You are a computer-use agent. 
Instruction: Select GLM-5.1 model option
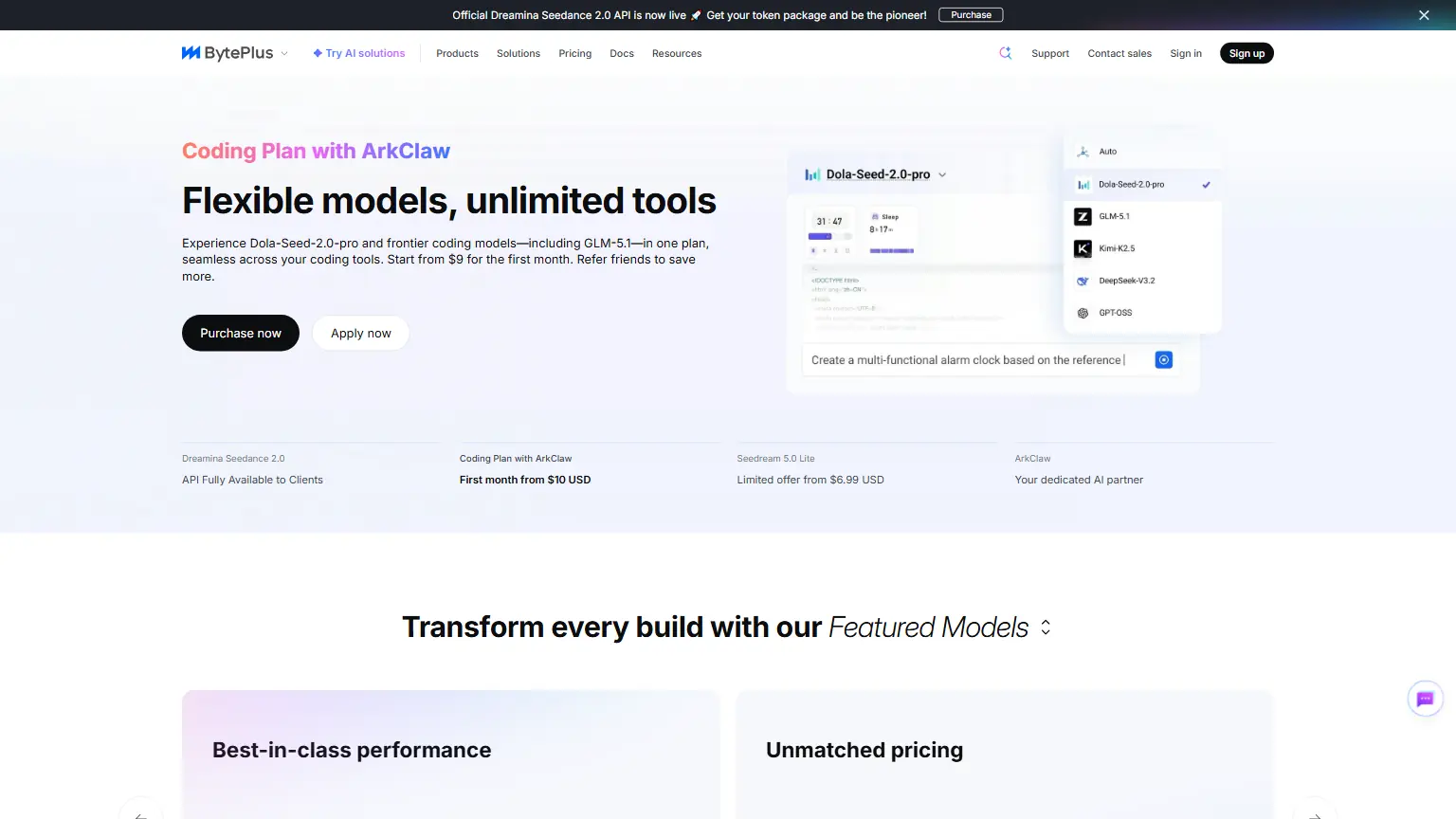click(1142, 216)
